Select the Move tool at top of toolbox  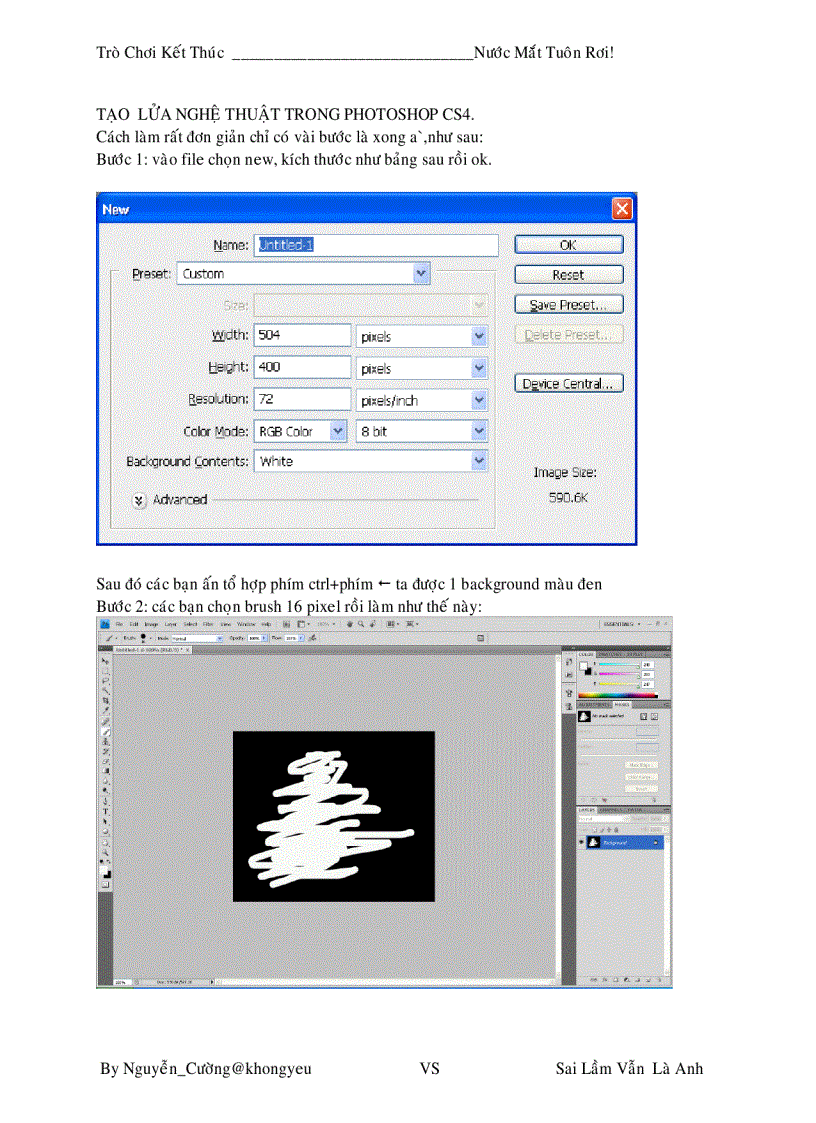[x=103, y=661]
